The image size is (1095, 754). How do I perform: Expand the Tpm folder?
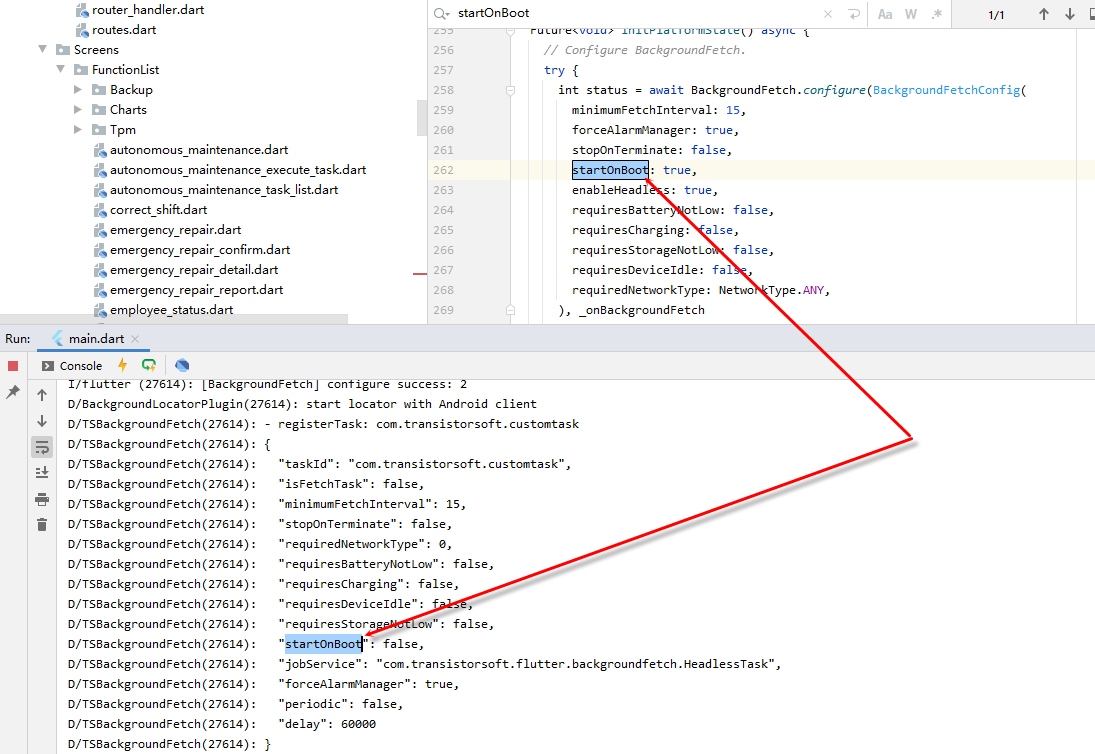point(78,129)
